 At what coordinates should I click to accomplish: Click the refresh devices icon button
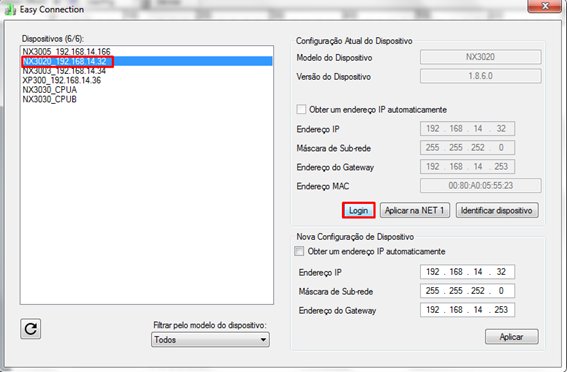click(30, 329)
